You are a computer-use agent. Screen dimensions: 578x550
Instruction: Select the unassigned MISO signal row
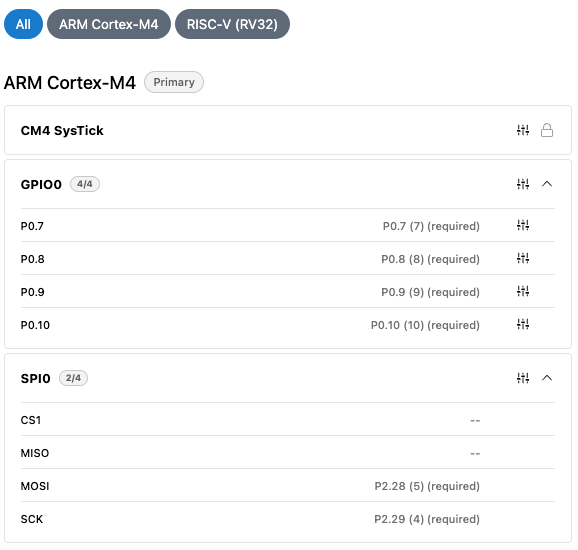click(x=288, y=453)
